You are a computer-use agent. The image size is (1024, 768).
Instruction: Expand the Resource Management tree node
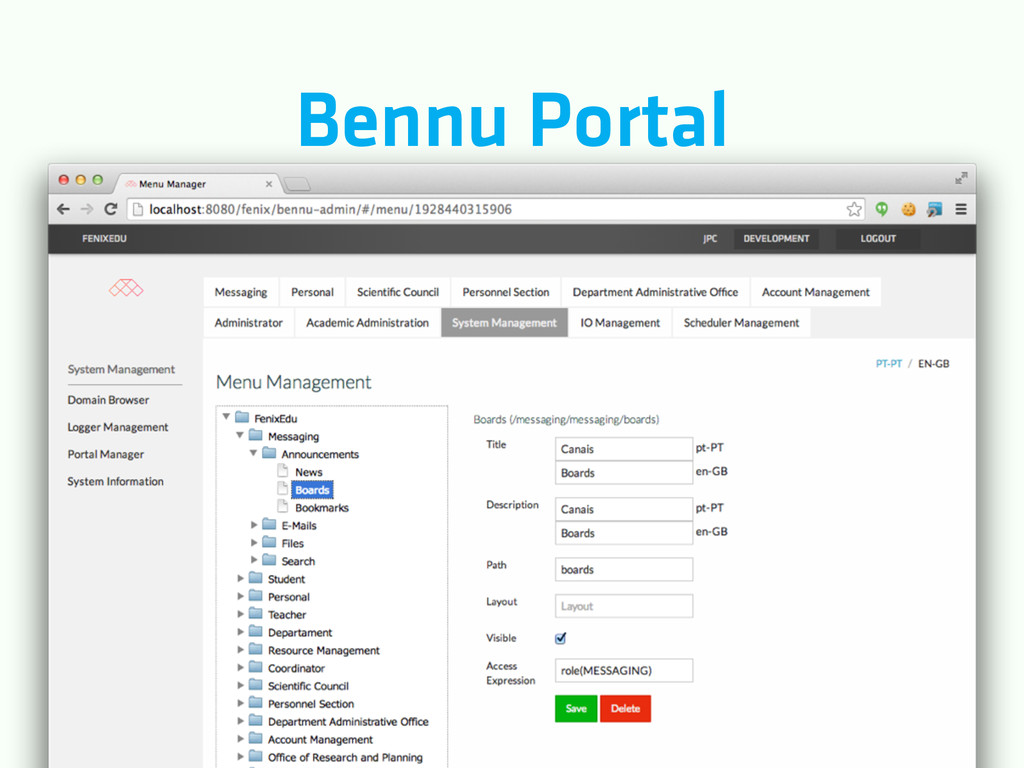tap(240, 649)
